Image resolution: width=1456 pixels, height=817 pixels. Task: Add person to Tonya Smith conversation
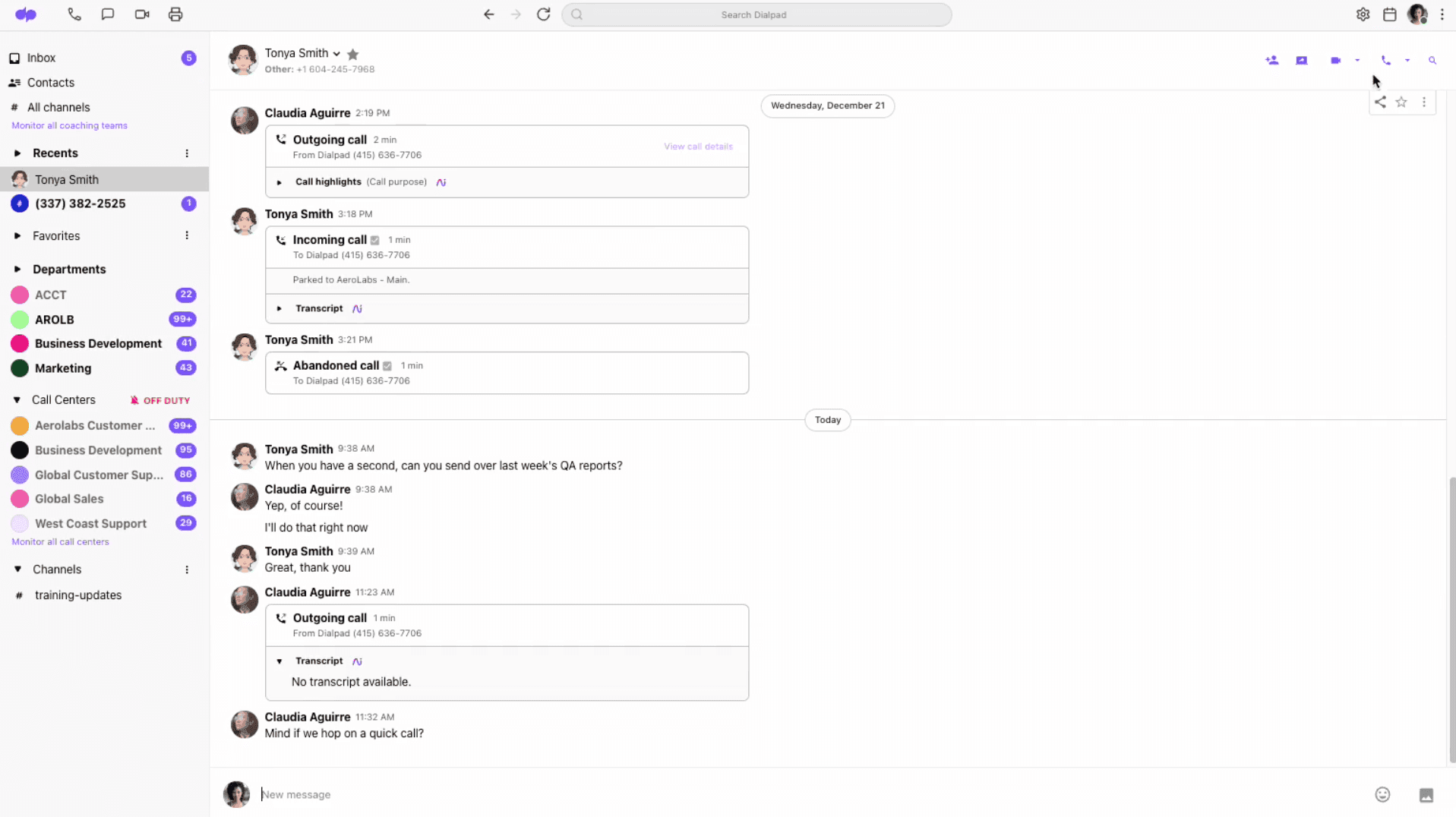1272,60
